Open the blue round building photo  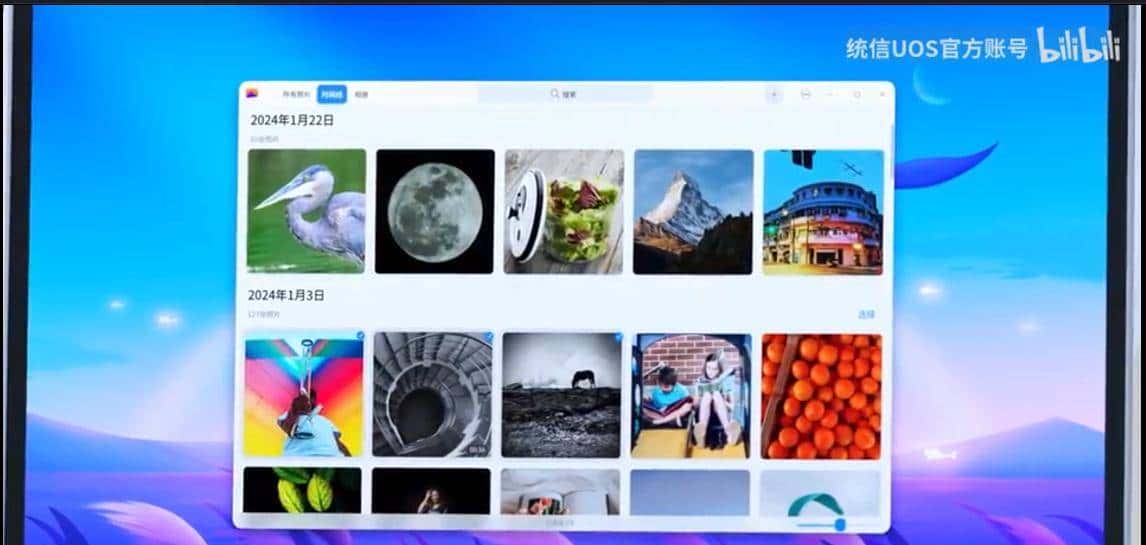pyautogui.click(x=823, y=213)
